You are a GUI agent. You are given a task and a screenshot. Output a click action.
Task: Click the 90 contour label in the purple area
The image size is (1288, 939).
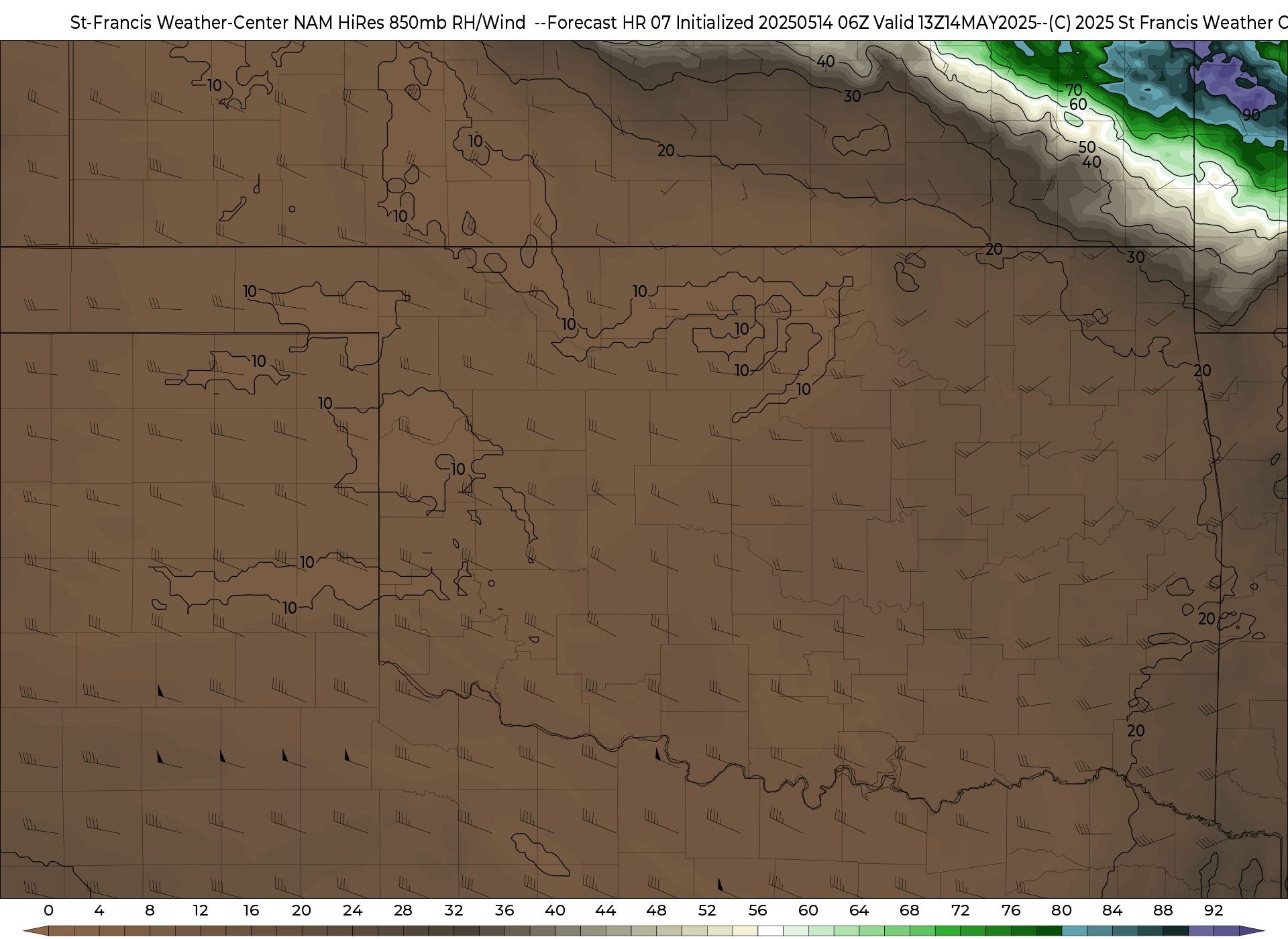(x=1251, y=115)
